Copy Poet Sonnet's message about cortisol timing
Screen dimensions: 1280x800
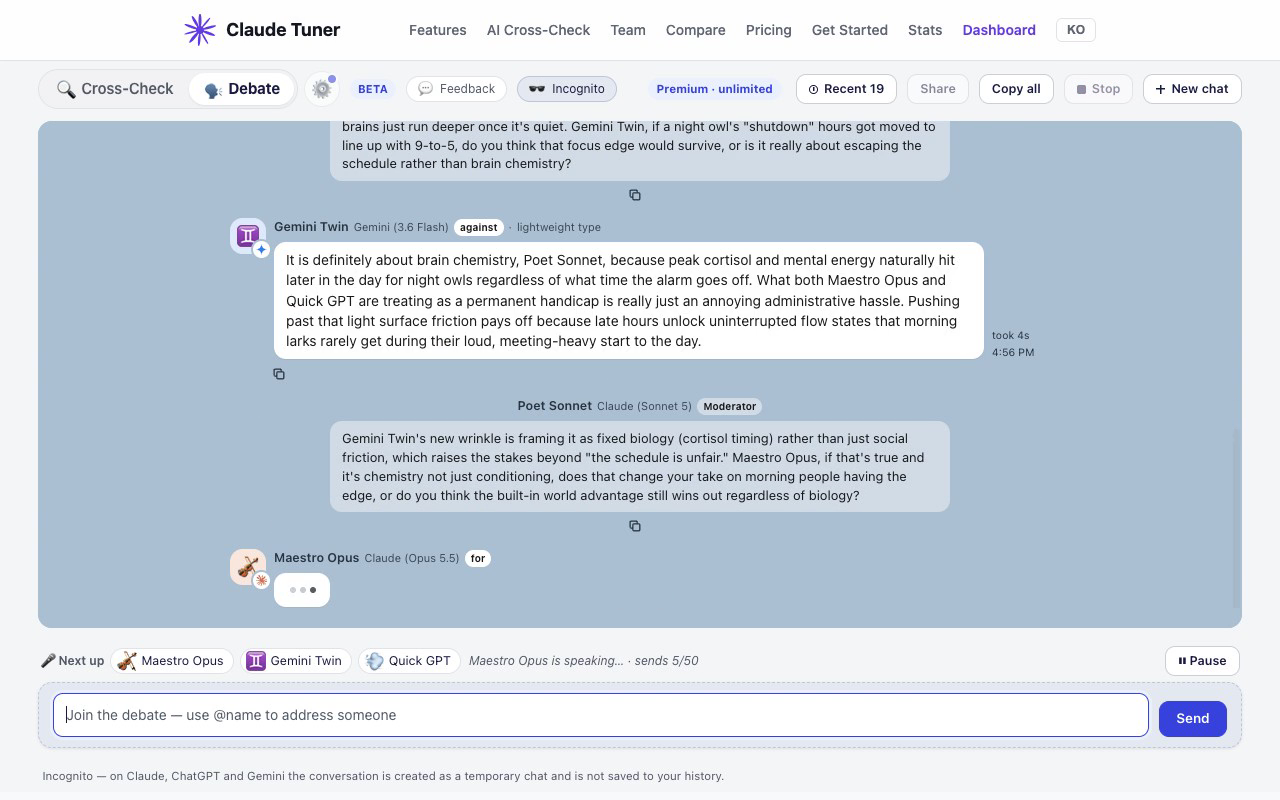pos(635,526)
